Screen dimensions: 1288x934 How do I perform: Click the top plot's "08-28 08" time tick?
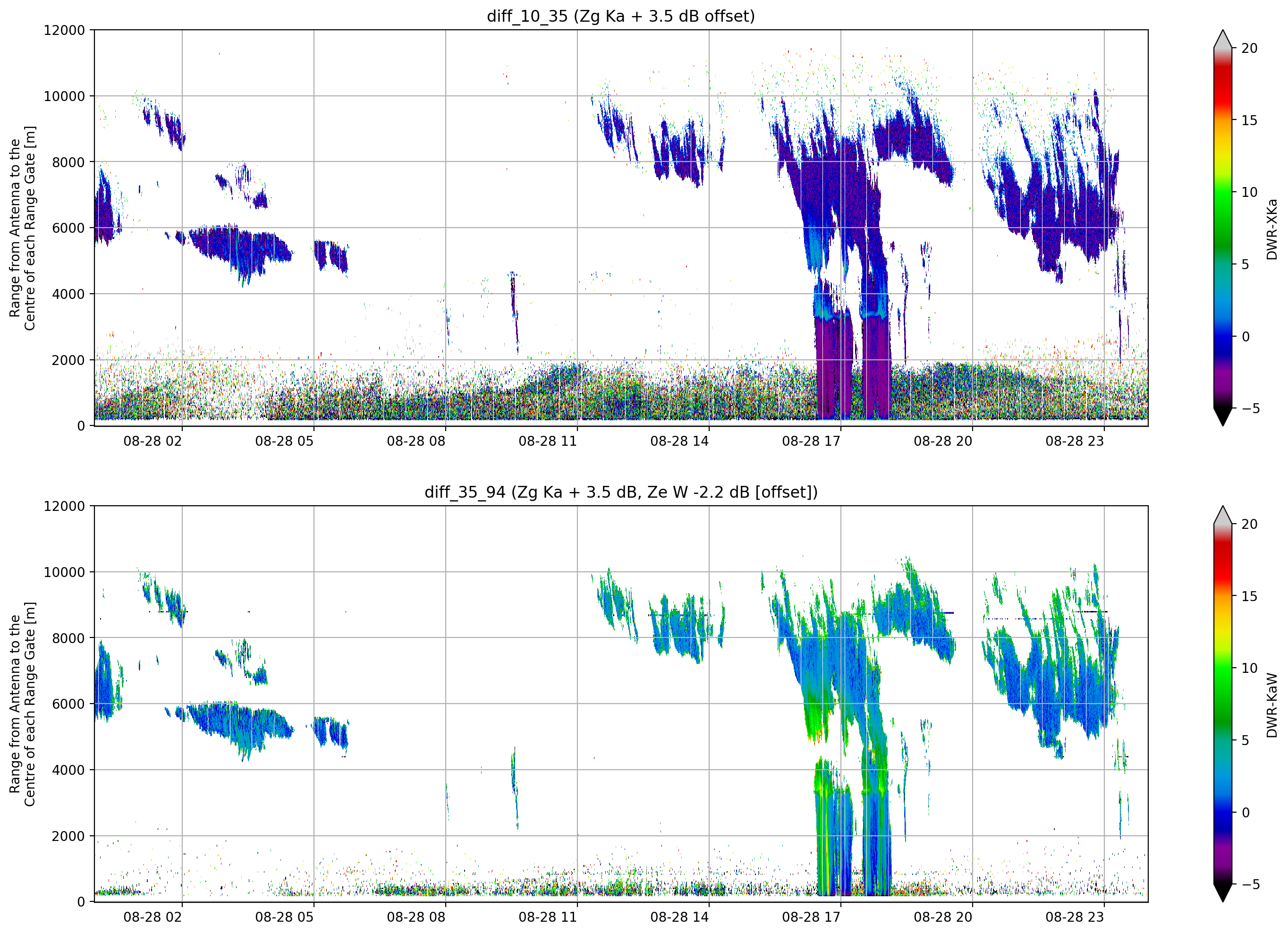click(x=415, y=441)
